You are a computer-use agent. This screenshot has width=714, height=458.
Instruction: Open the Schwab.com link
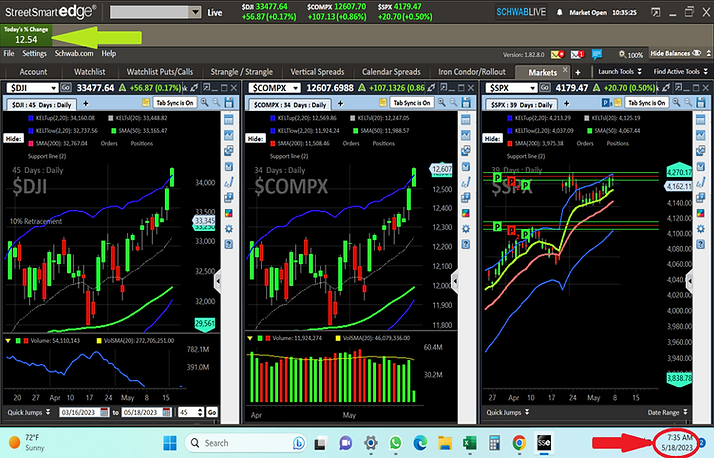[x=74, y=53]
